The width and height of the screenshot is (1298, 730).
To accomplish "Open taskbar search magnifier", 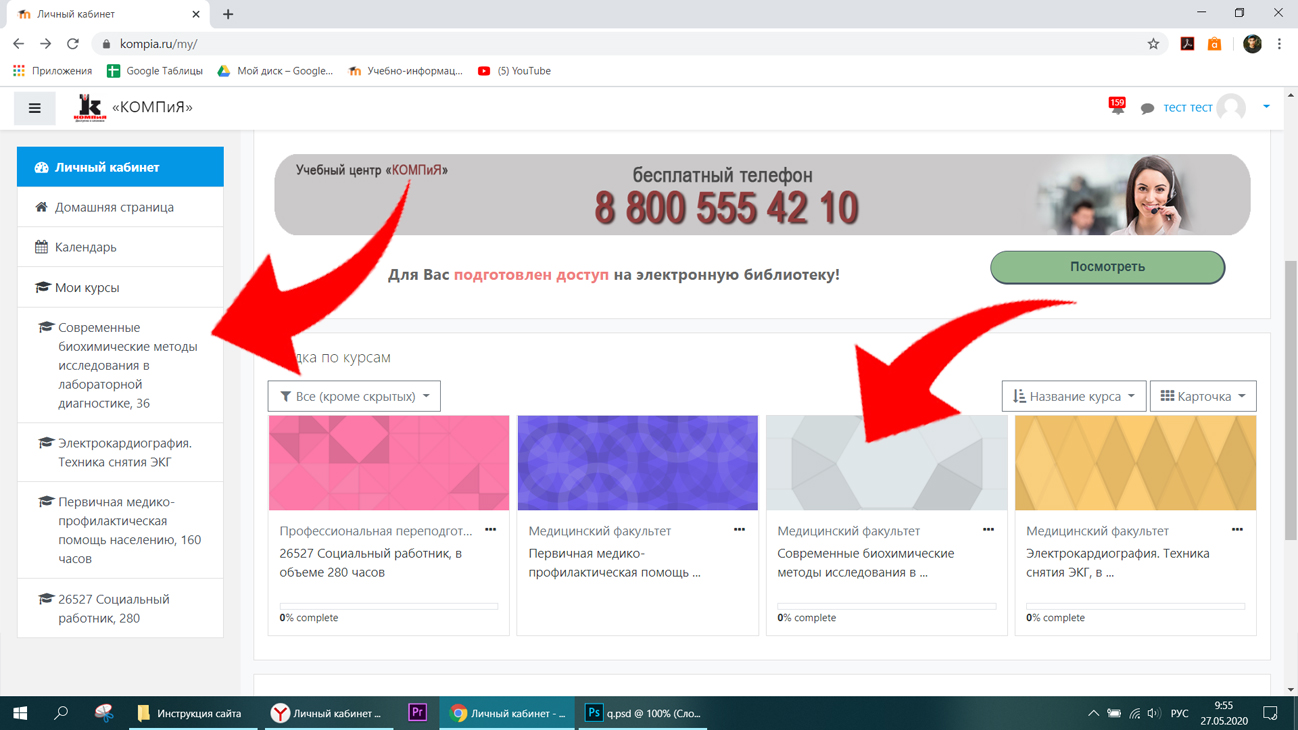I will pyautogui.click(x=61, y=713).
